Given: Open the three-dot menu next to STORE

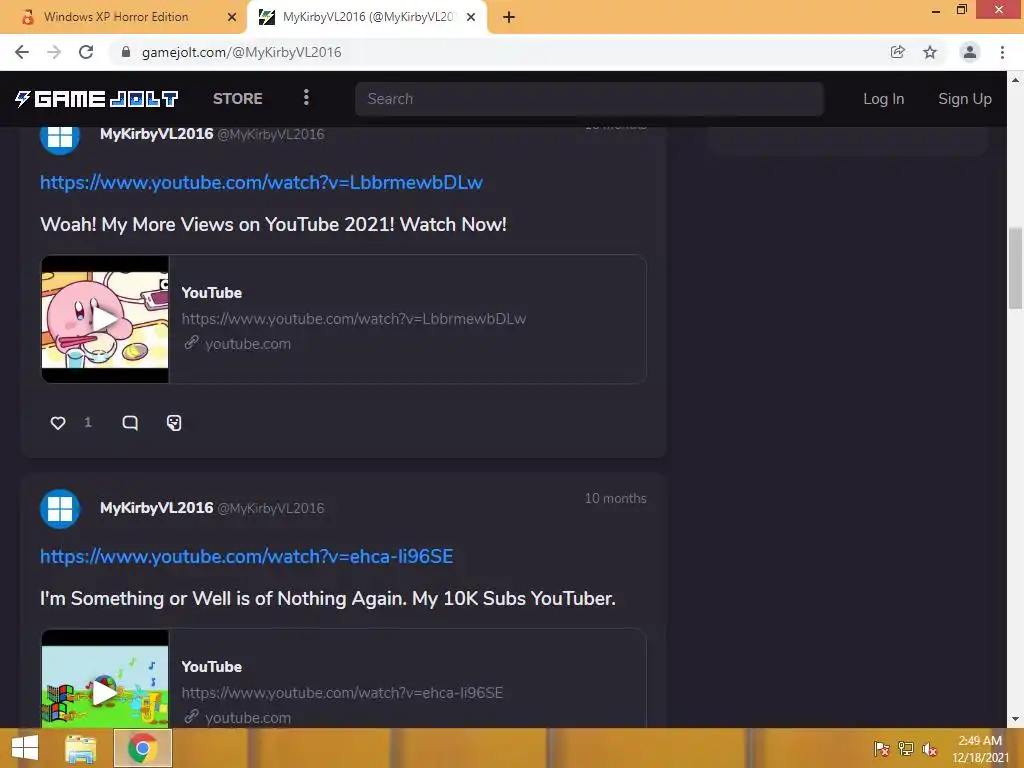Looking at the screenshot, I should tap(306, 98).
